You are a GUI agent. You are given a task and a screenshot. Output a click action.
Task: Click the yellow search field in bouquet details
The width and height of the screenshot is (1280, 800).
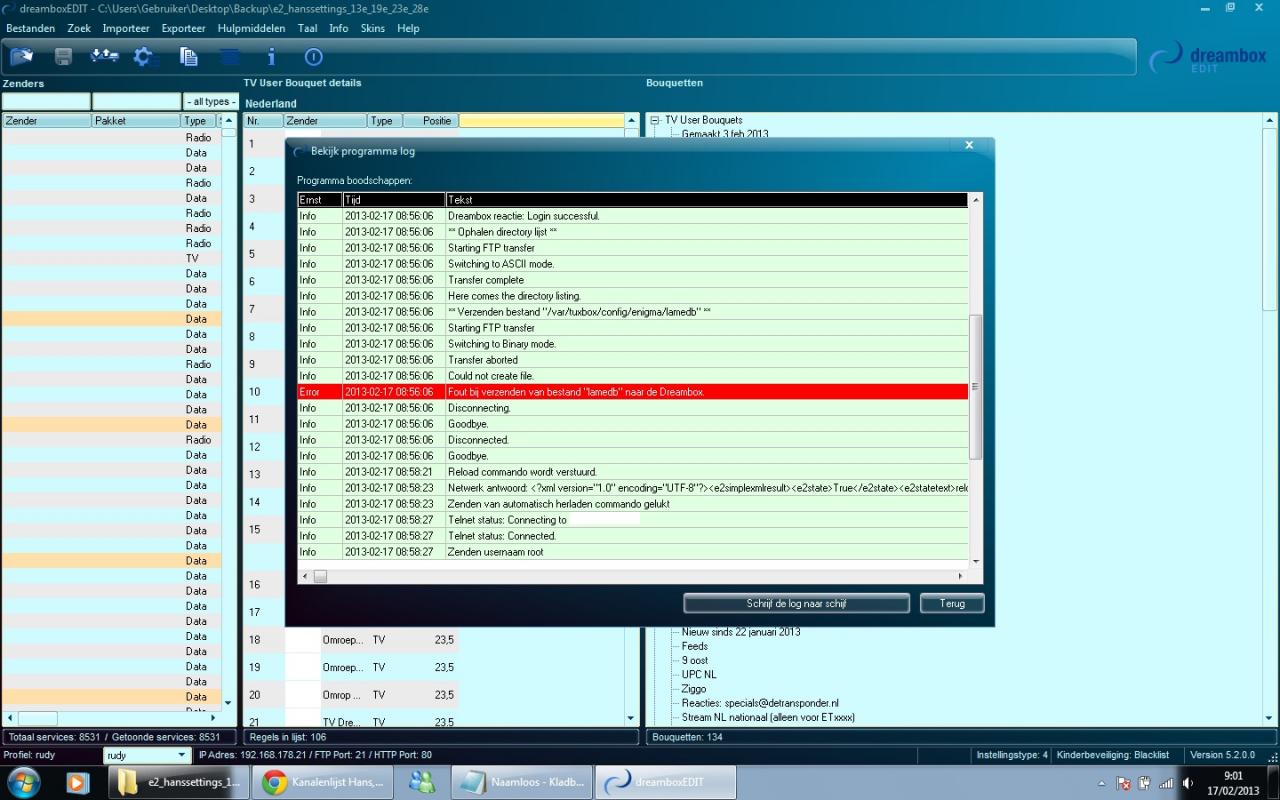[x=541, y=120]
